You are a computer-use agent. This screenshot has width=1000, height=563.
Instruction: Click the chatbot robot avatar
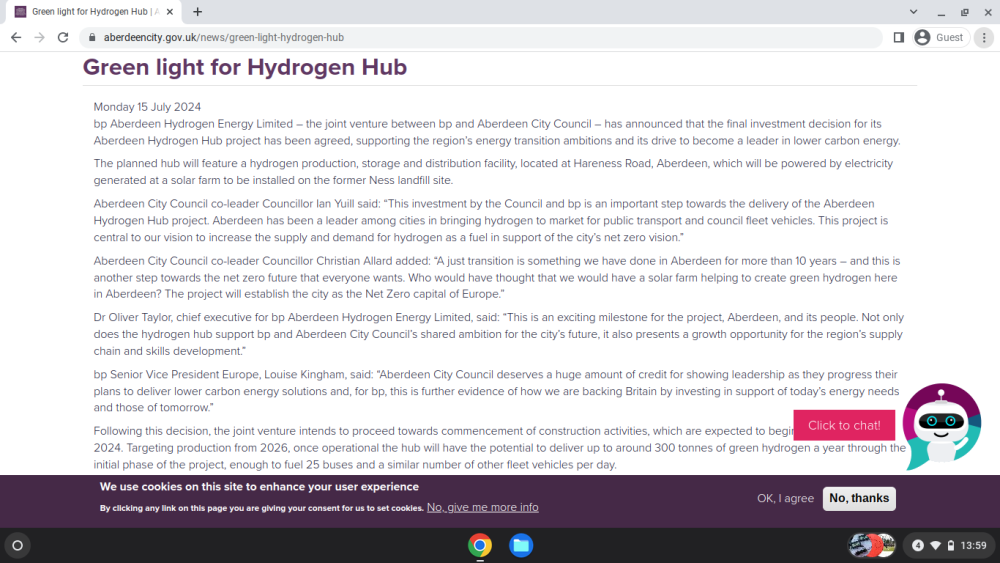[x=941, y=426]
